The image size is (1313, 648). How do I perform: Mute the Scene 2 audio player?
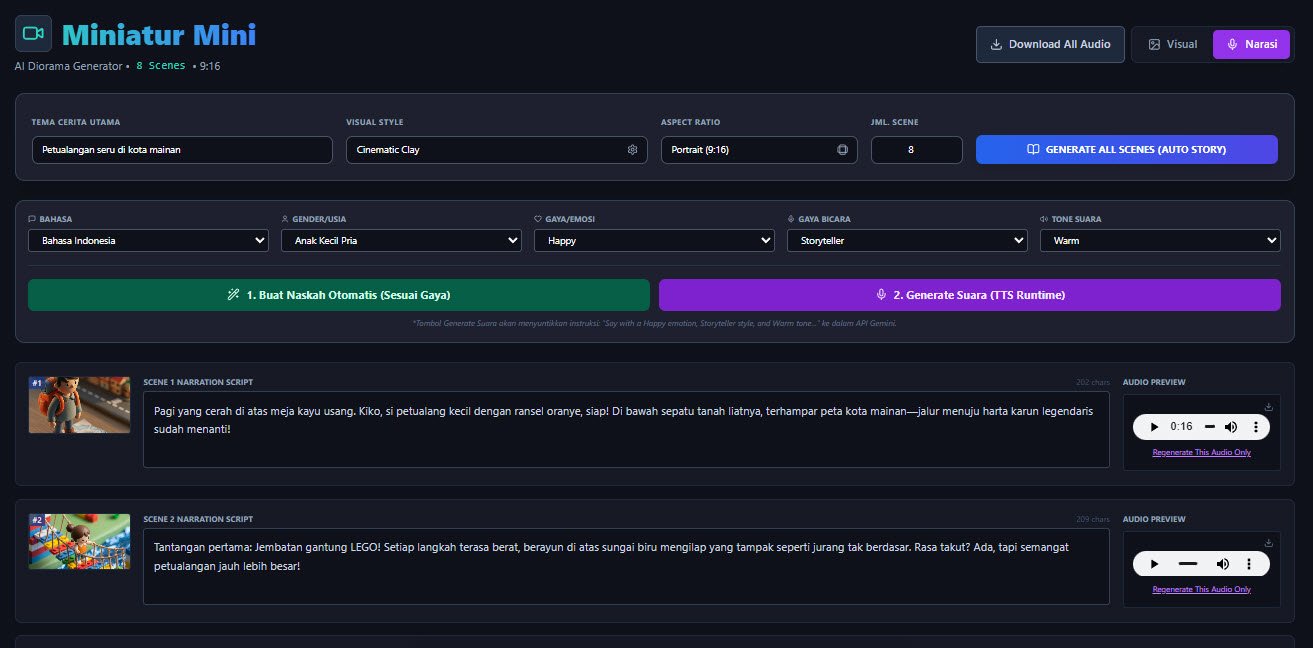[1221, 564]
